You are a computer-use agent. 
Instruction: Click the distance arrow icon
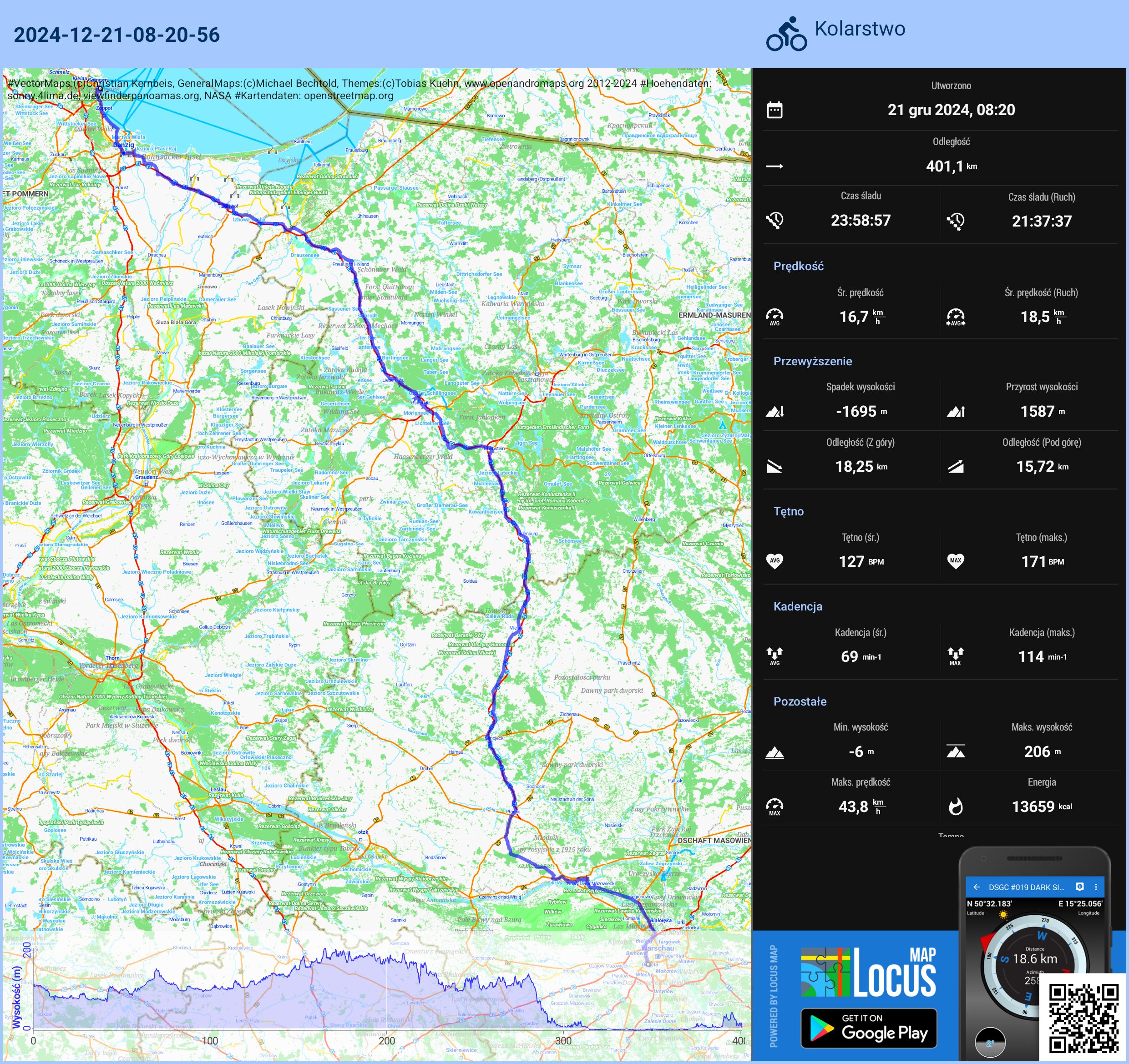pos(775,166)
